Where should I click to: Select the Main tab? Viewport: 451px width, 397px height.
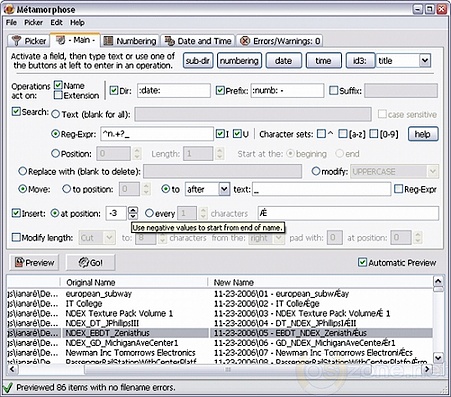pyautogui.click(x=75, y=40)
